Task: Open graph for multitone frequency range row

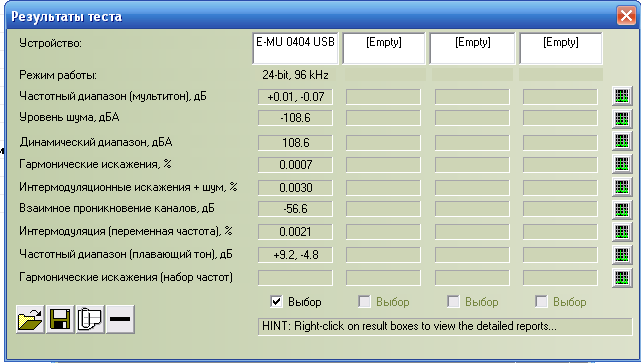Action: (622, 96)
